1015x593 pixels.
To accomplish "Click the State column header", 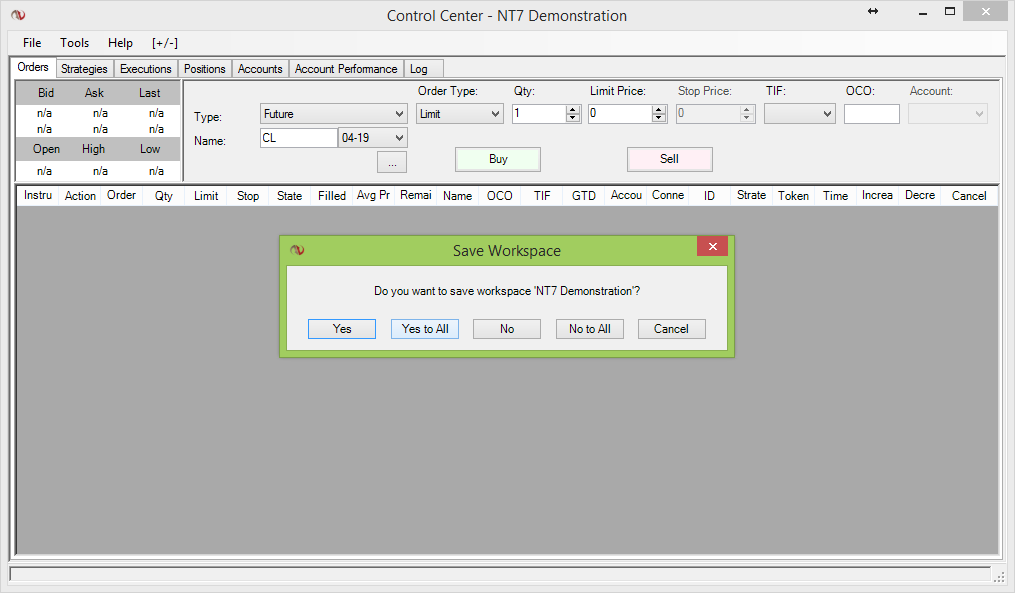I will pos(289,196).
